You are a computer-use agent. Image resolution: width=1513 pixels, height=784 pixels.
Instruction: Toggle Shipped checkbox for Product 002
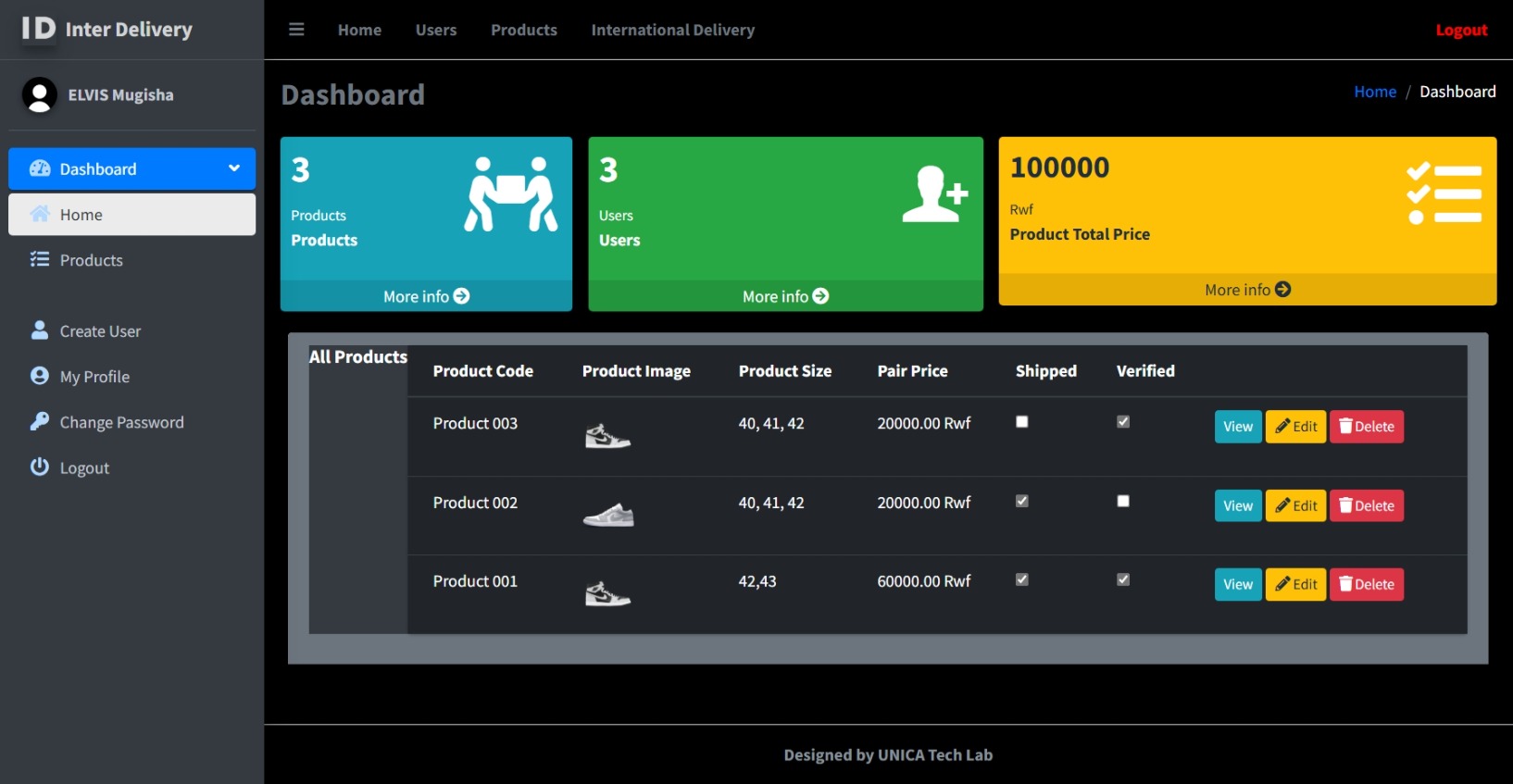tap(1022, 501)
